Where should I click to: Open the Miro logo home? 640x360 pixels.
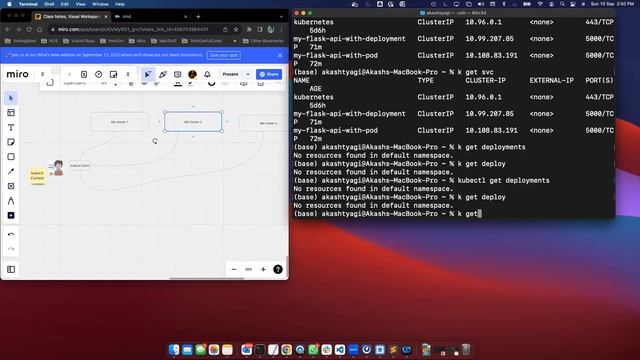[18, 74]
